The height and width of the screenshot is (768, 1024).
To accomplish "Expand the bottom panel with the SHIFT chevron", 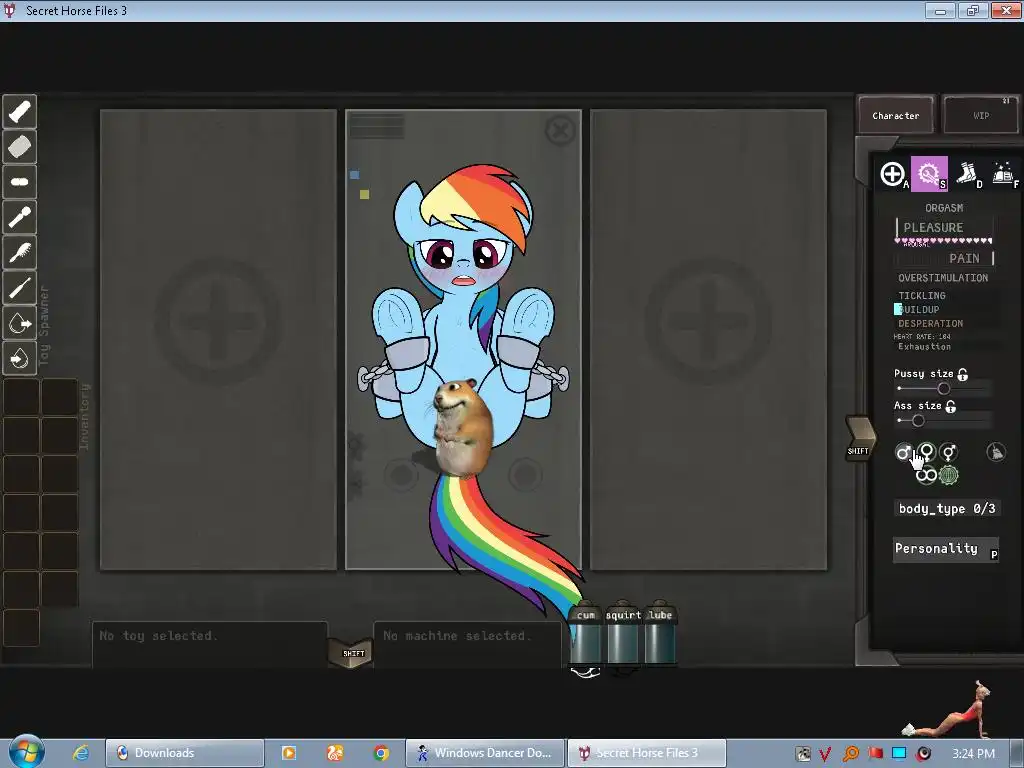I will (x=353, y=652).
